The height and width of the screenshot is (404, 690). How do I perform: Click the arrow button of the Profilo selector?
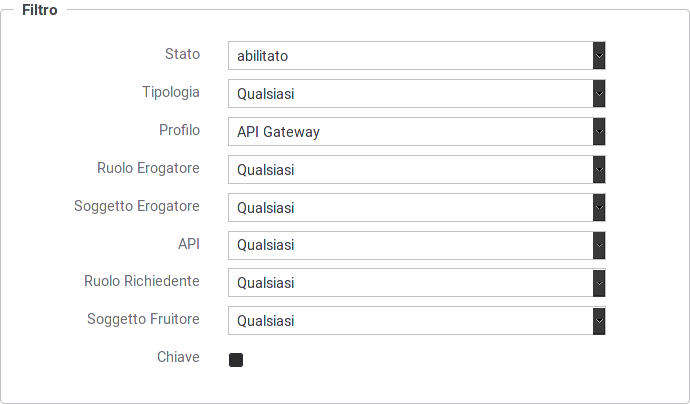coord(599,132)
